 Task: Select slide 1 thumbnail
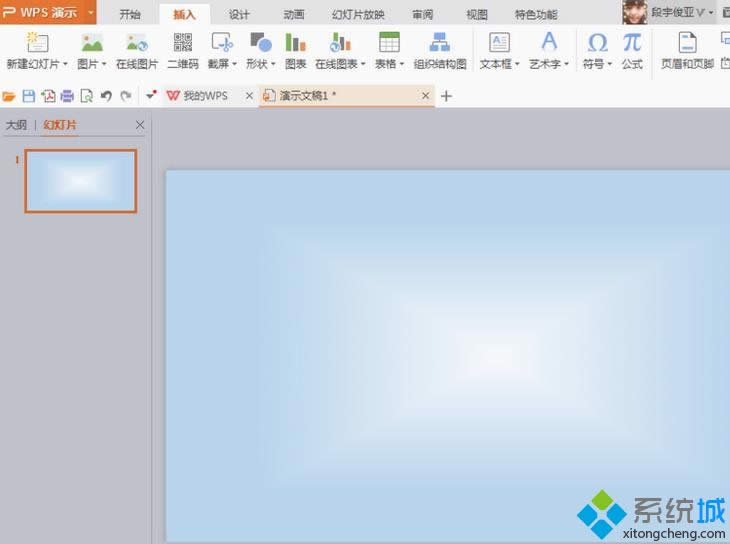[x=81, y=181]
